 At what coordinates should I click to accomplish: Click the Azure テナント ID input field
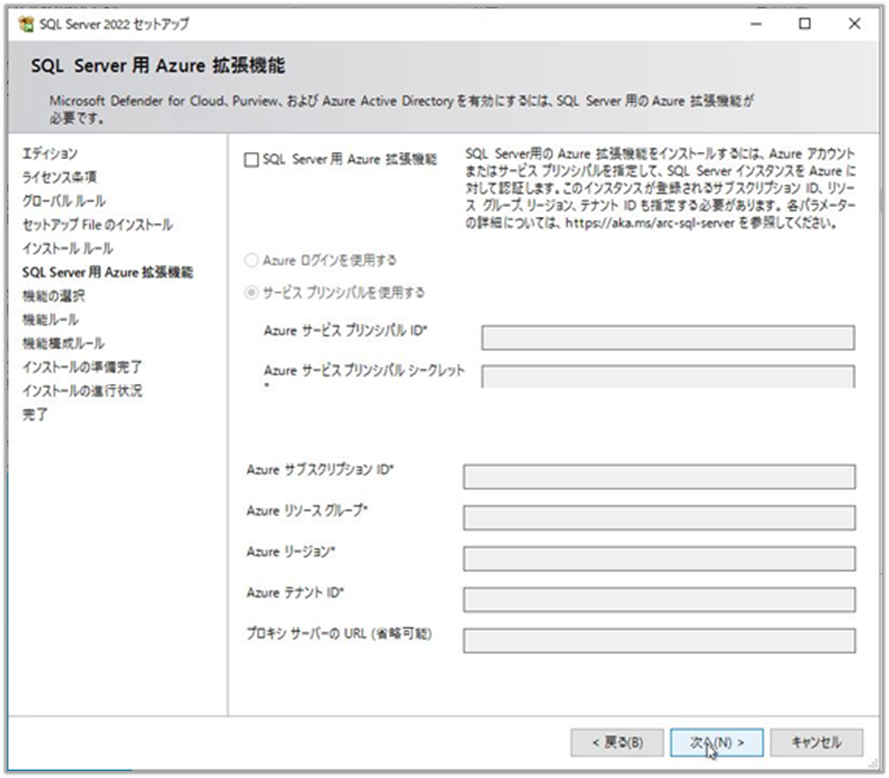(x=659, y=599)
